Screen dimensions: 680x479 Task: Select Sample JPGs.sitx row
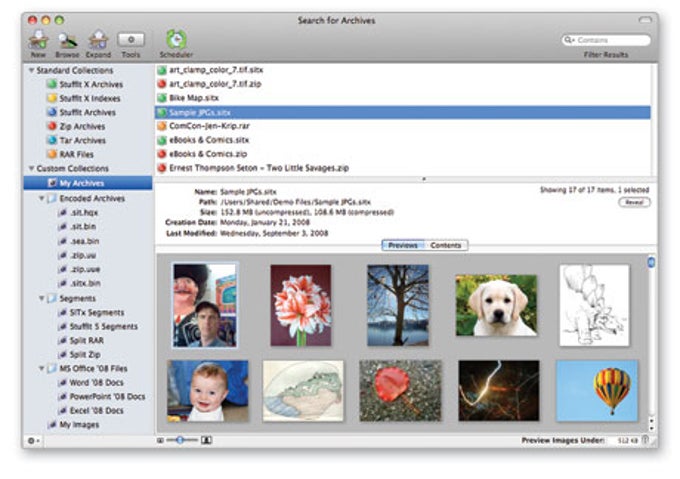tap(402, 112)
